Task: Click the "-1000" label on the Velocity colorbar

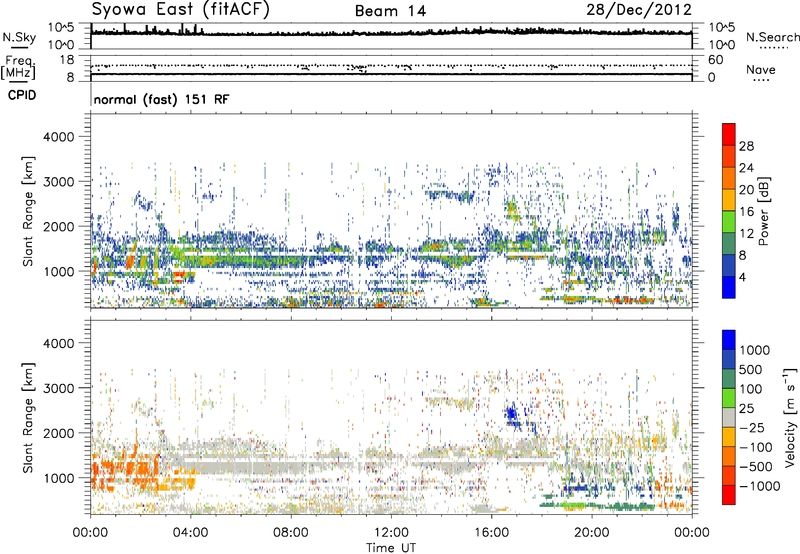Action: coord(760,486)
